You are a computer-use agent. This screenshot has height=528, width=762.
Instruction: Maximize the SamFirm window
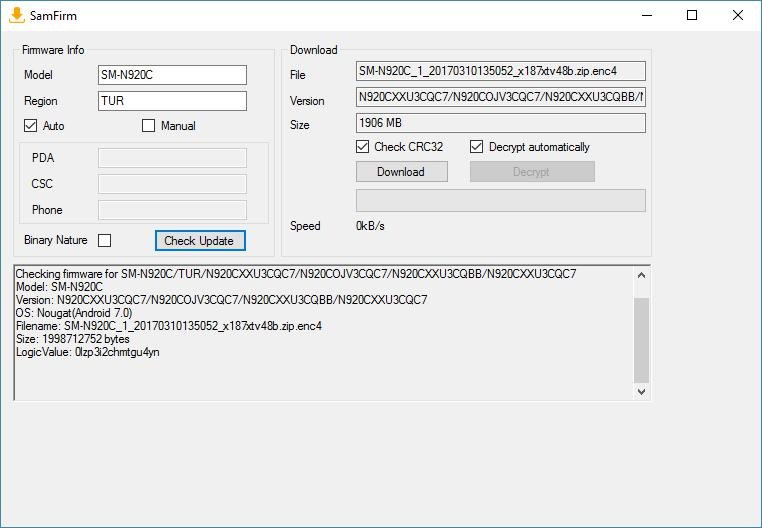click(692, 15)
